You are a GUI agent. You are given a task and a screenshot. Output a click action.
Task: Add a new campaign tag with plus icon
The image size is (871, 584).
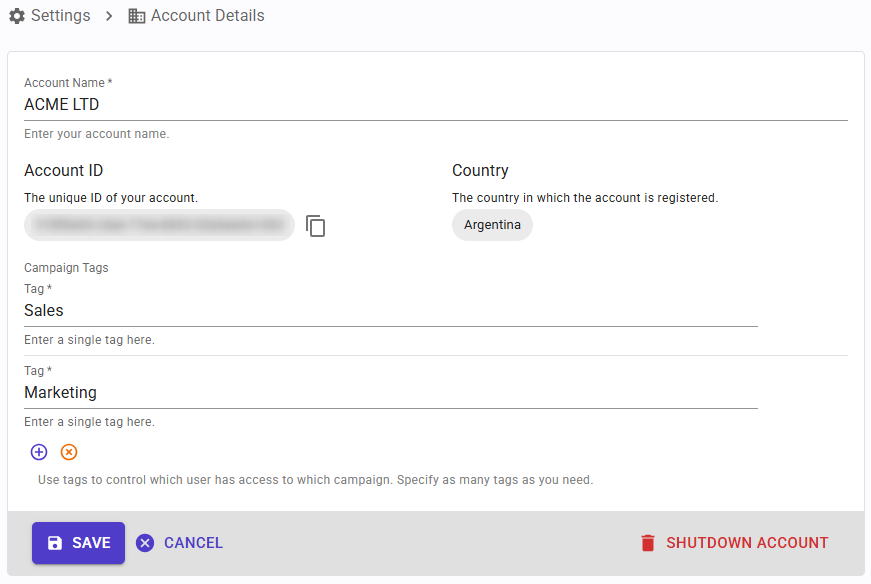(38, 452)
